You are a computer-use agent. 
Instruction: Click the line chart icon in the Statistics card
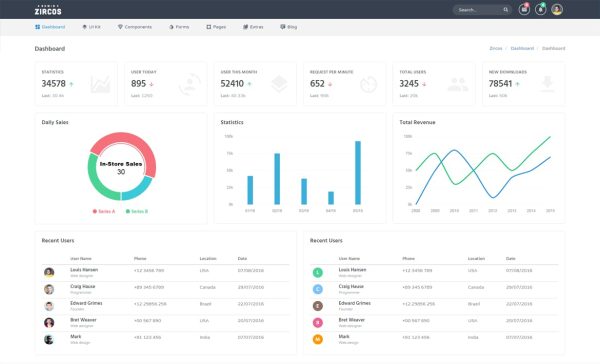click(x=101, y=84)
